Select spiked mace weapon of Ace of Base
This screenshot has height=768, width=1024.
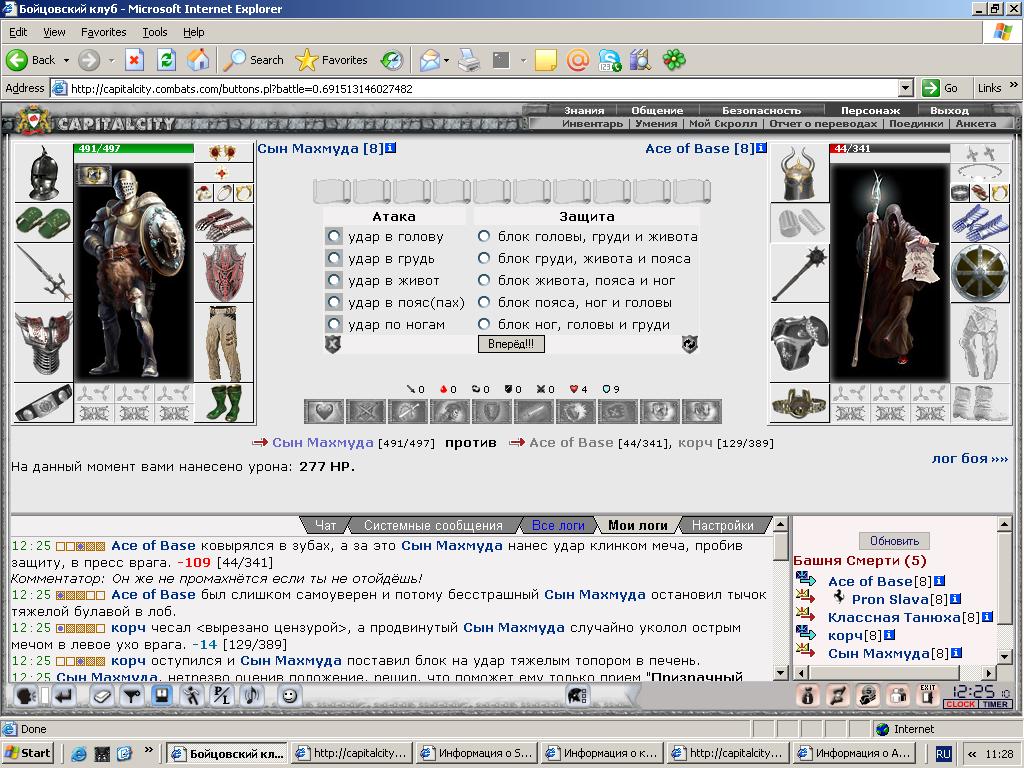pyautogui.click(x=799, y=274)
